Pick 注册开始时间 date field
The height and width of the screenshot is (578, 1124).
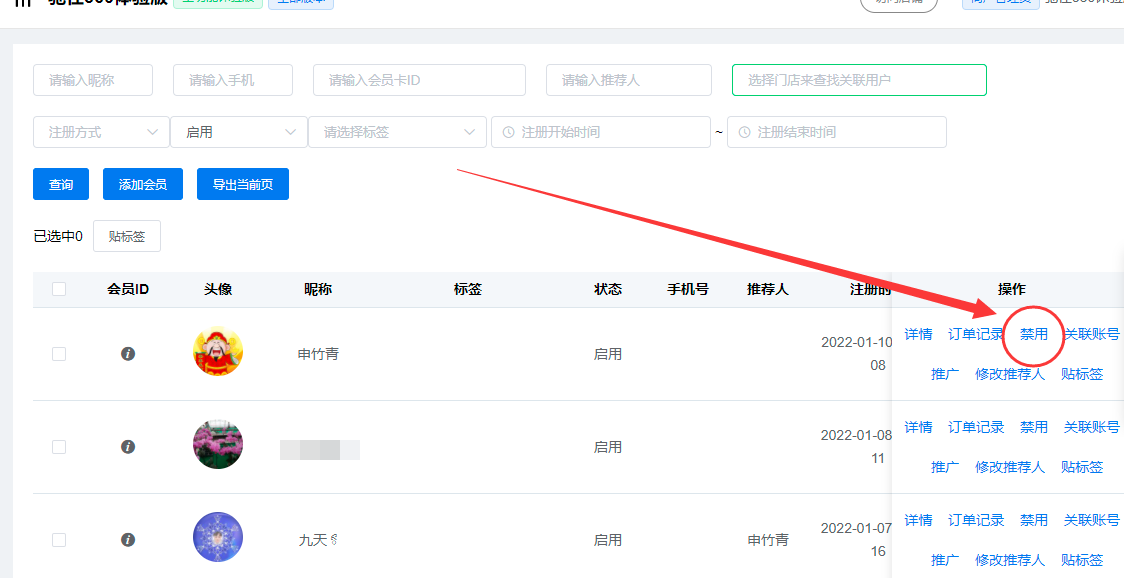click(601, 132)
